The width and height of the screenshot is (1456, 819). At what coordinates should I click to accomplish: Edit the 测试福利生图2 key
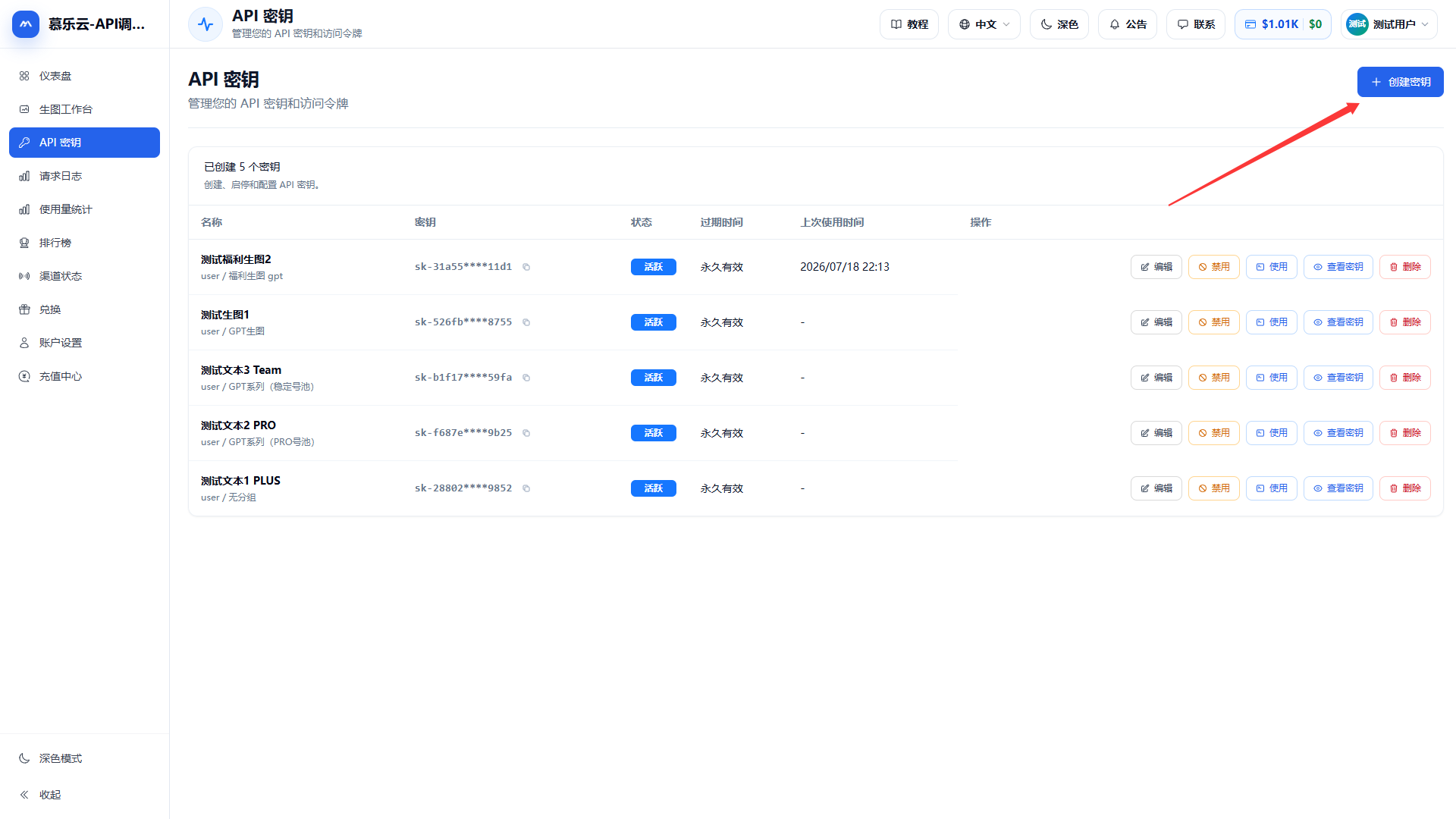(x=1156, y=267)
